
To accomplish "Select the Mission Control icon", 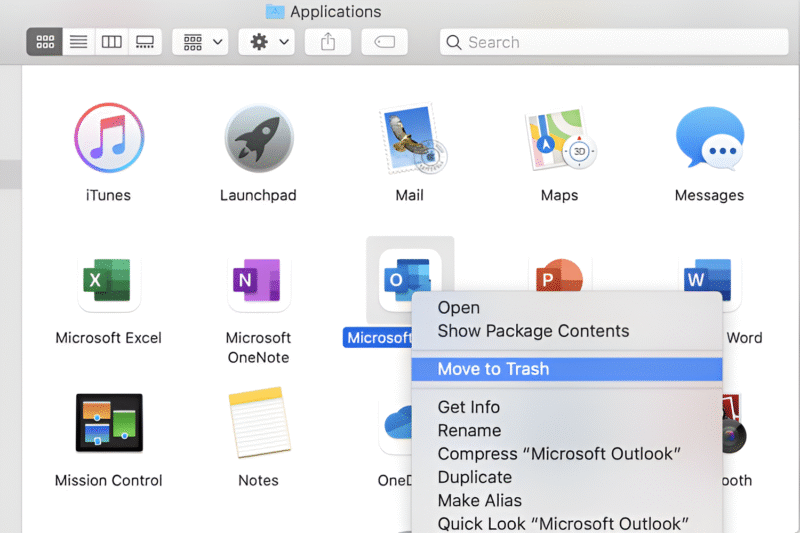I will (x=109, y=423).
